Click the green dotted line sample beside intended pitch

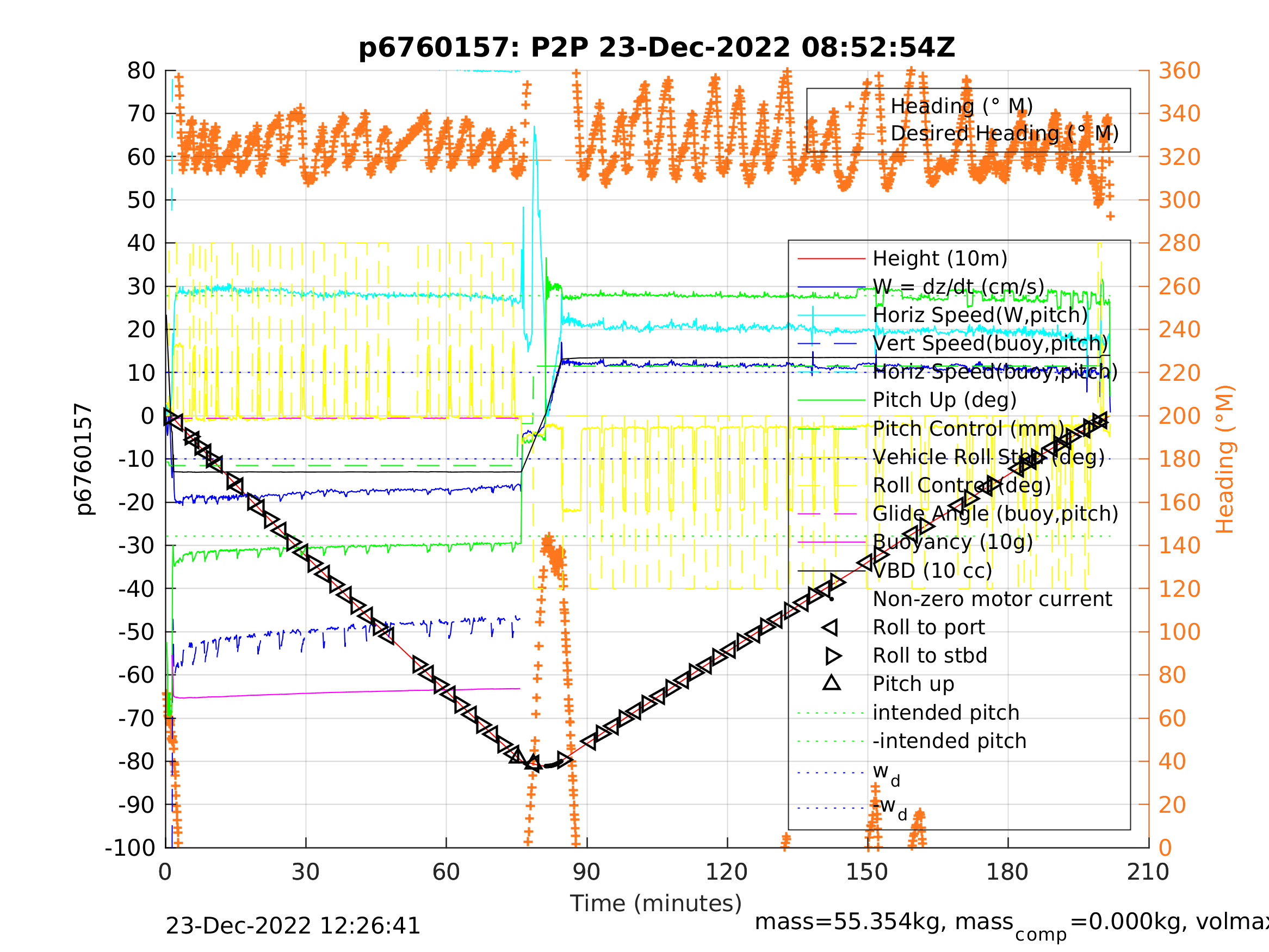[831, 713]
